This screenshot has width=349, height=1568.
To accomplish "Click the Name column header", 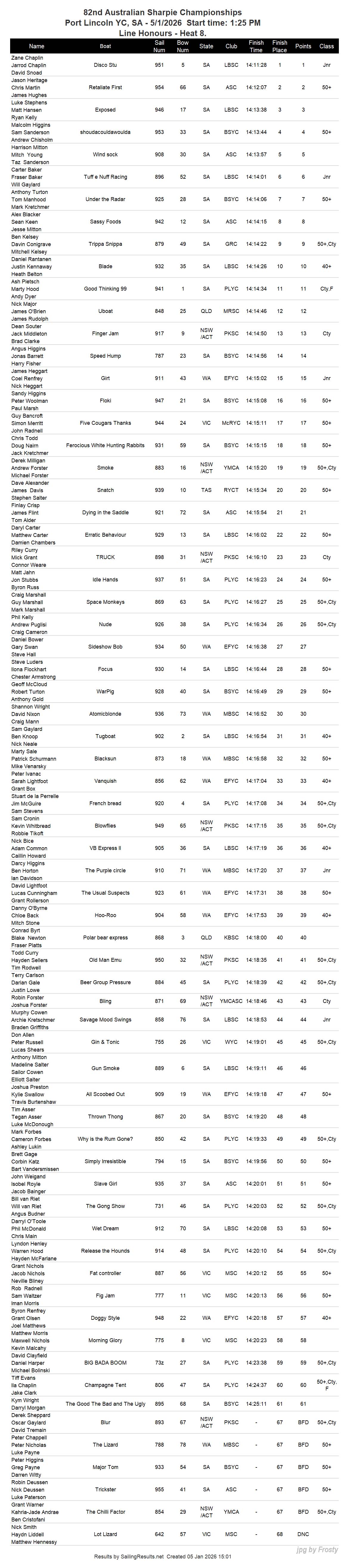I will [x=36, y=46].
